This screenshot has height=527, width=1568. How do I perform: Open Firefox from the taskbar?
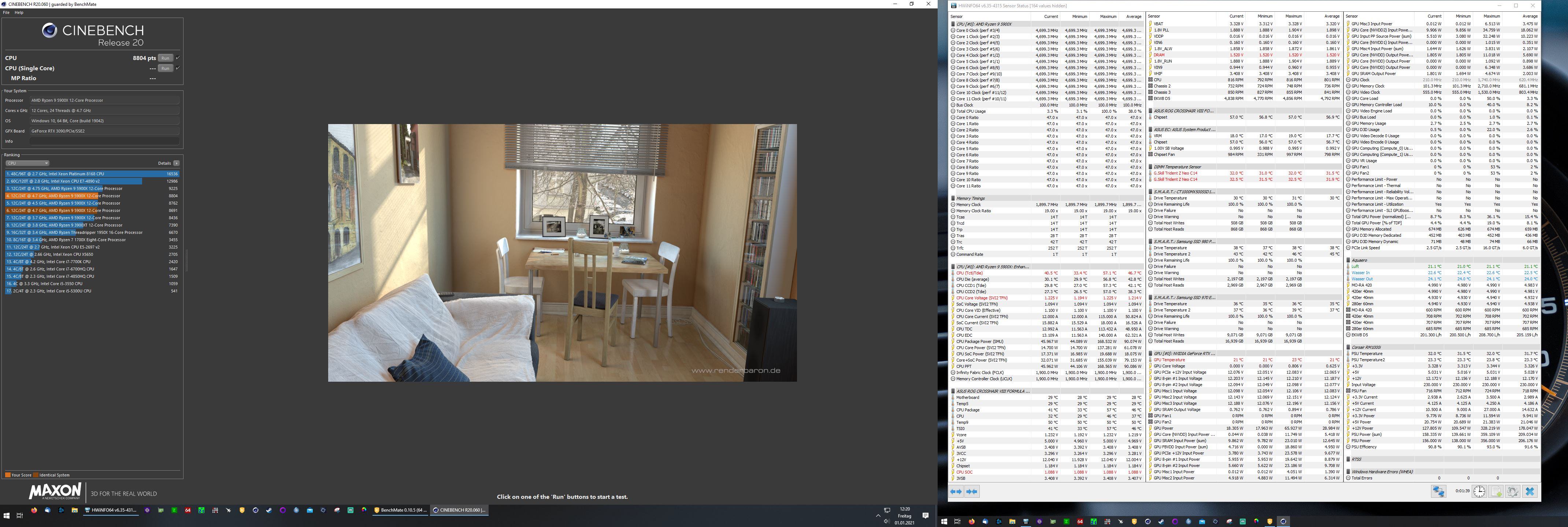pyautogui.click(x=34, y=510)
